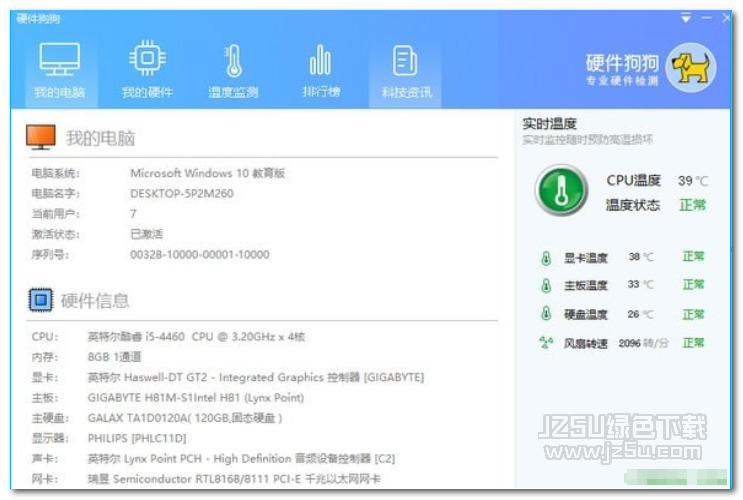Click the 显卡温度 38 ℃ value
Image resolution: width=743 pixels, height=500 pixels.
641,257
